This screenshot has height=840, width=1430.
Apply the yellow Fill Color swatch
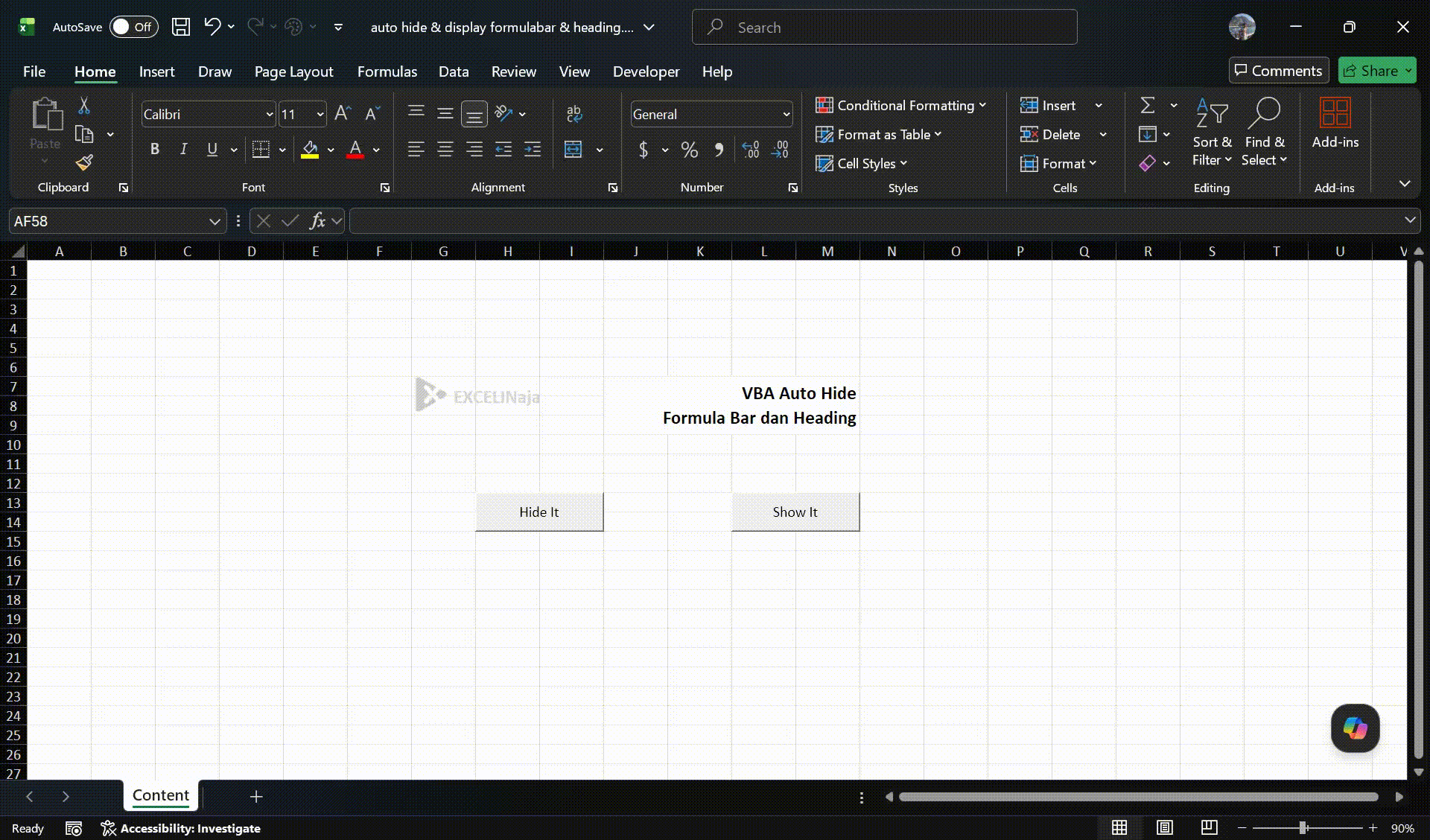point(310,150)
